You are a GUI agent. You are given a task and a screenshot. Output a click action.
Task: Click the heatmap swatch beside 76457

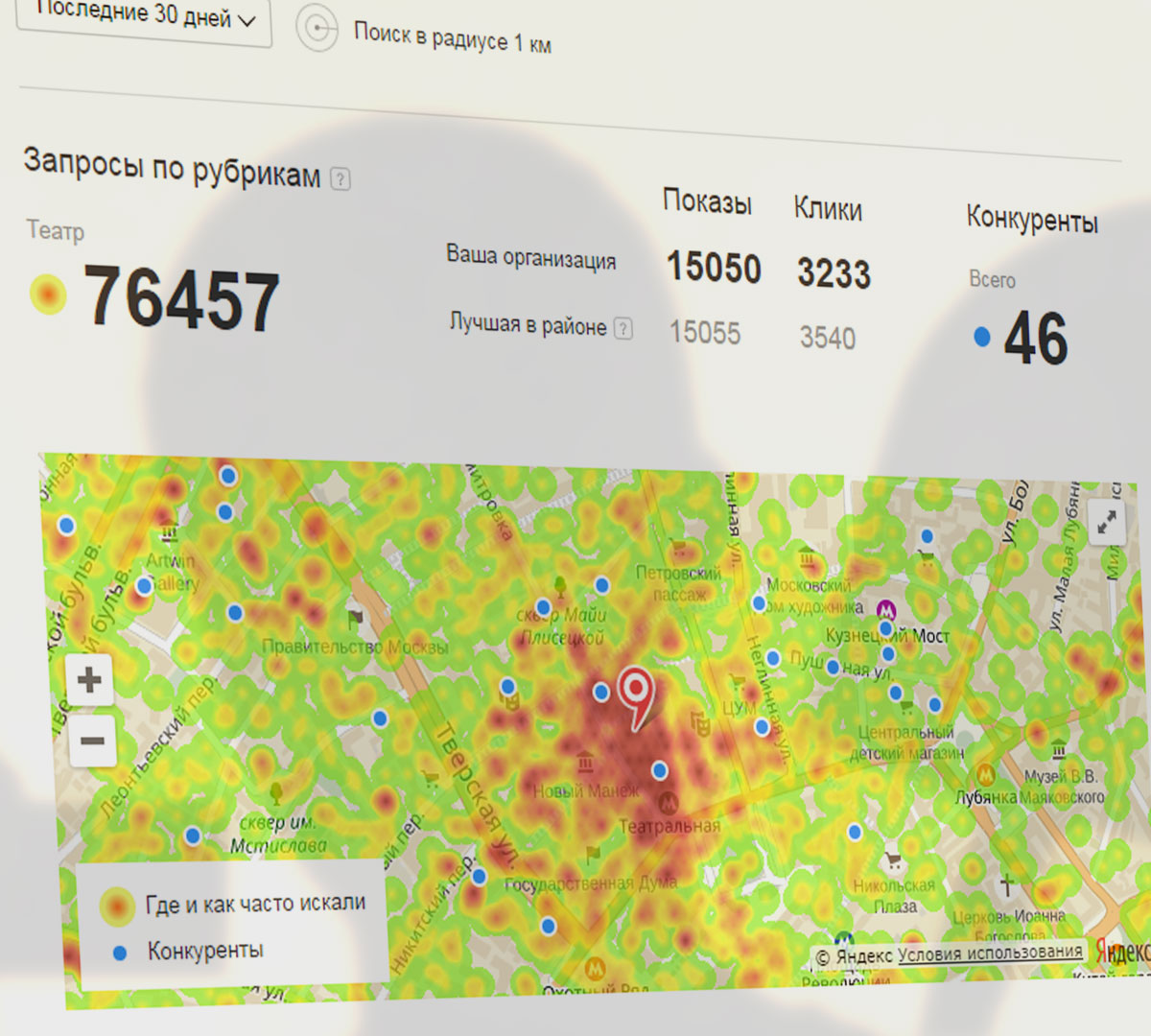[x=49, y=294]
